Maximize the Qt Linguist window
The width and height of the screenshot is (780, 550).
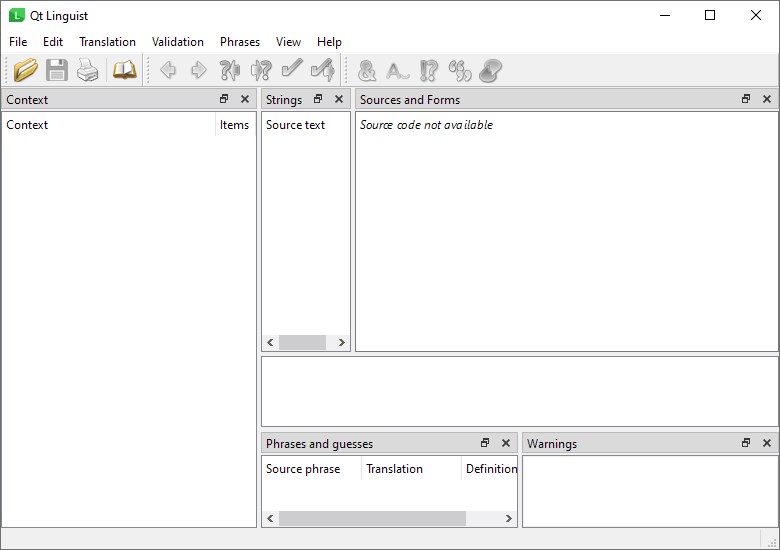pos(710,15)
